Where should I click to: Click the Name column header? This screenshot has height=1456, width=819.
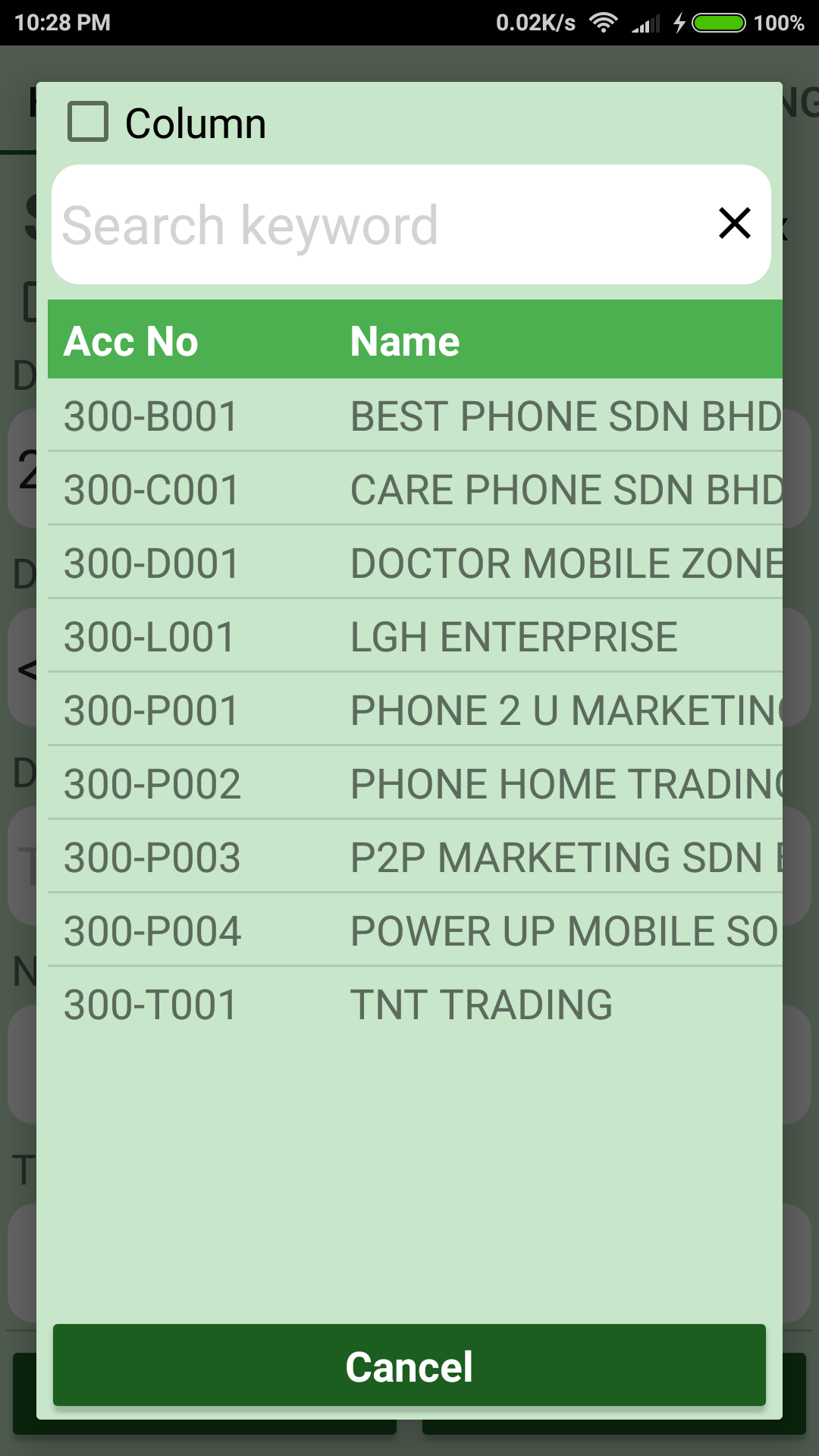coord(405,341)
